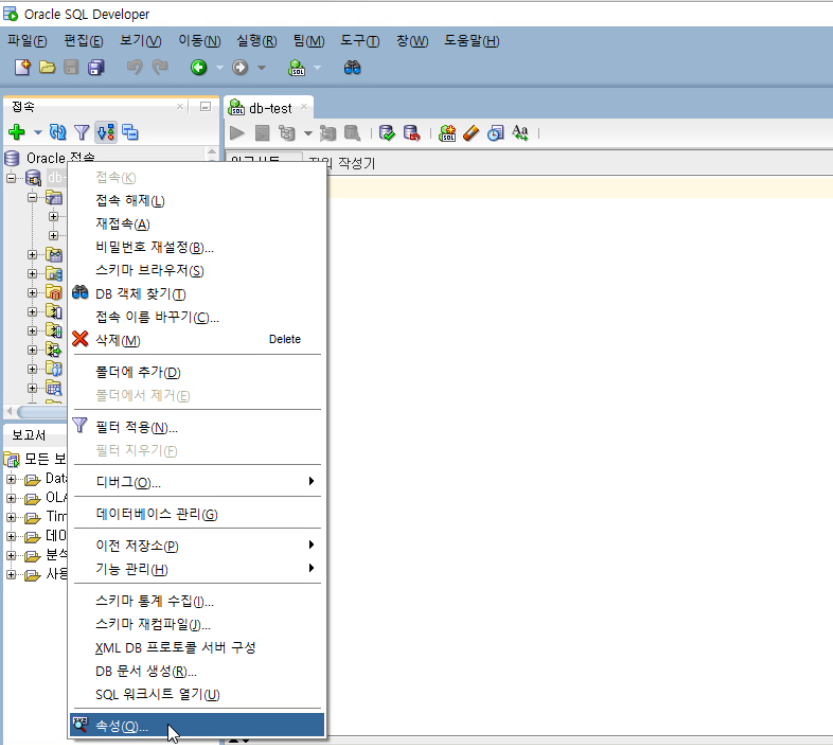Open a file with the folder icon
This screenshot has height=745, width=833.
[47, 67]
